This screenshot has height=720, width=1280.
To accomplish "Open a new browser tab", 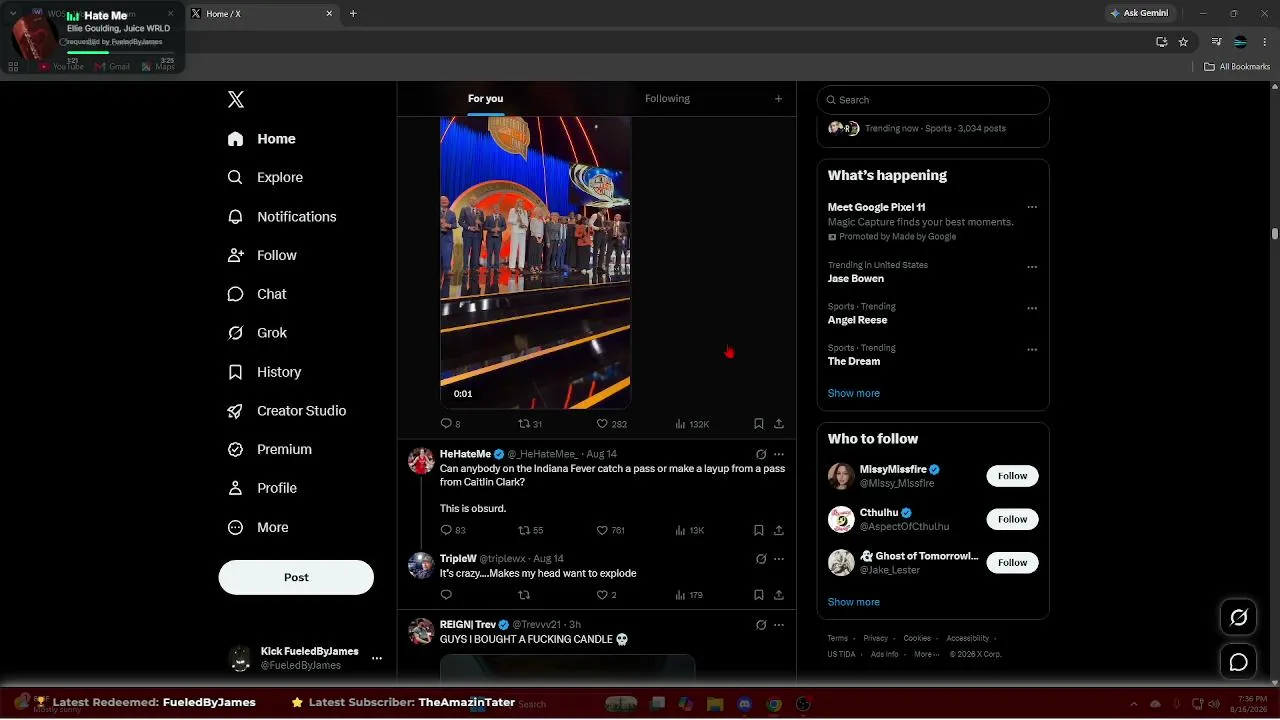I will 353,14.
